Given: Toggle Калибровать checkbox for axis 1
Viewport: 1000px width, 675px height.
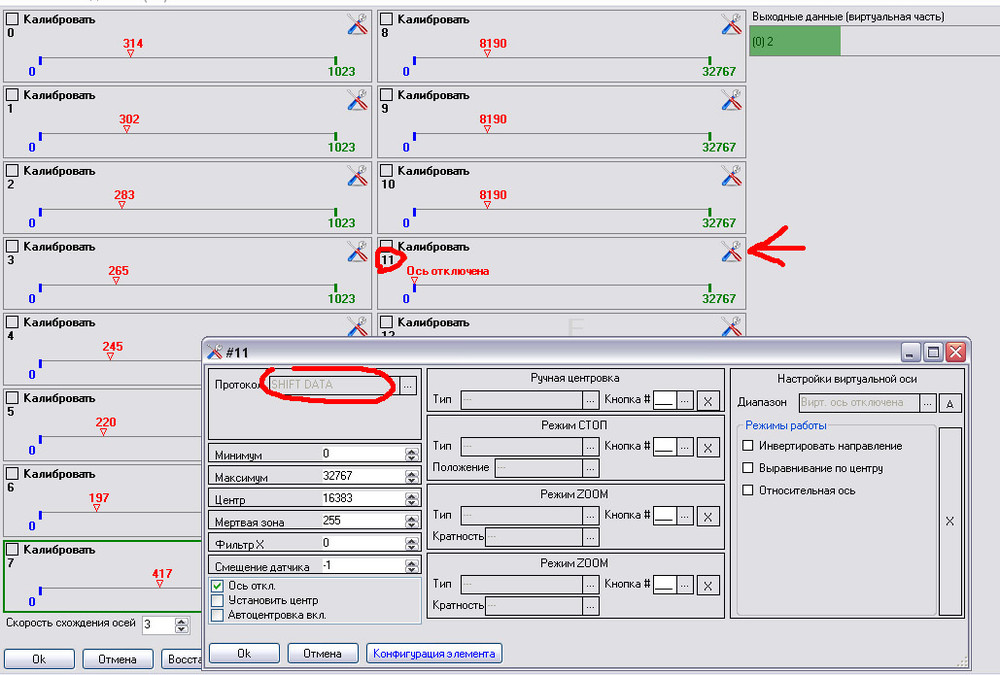Looking at the screenshot, I should [x=12, y=95].
